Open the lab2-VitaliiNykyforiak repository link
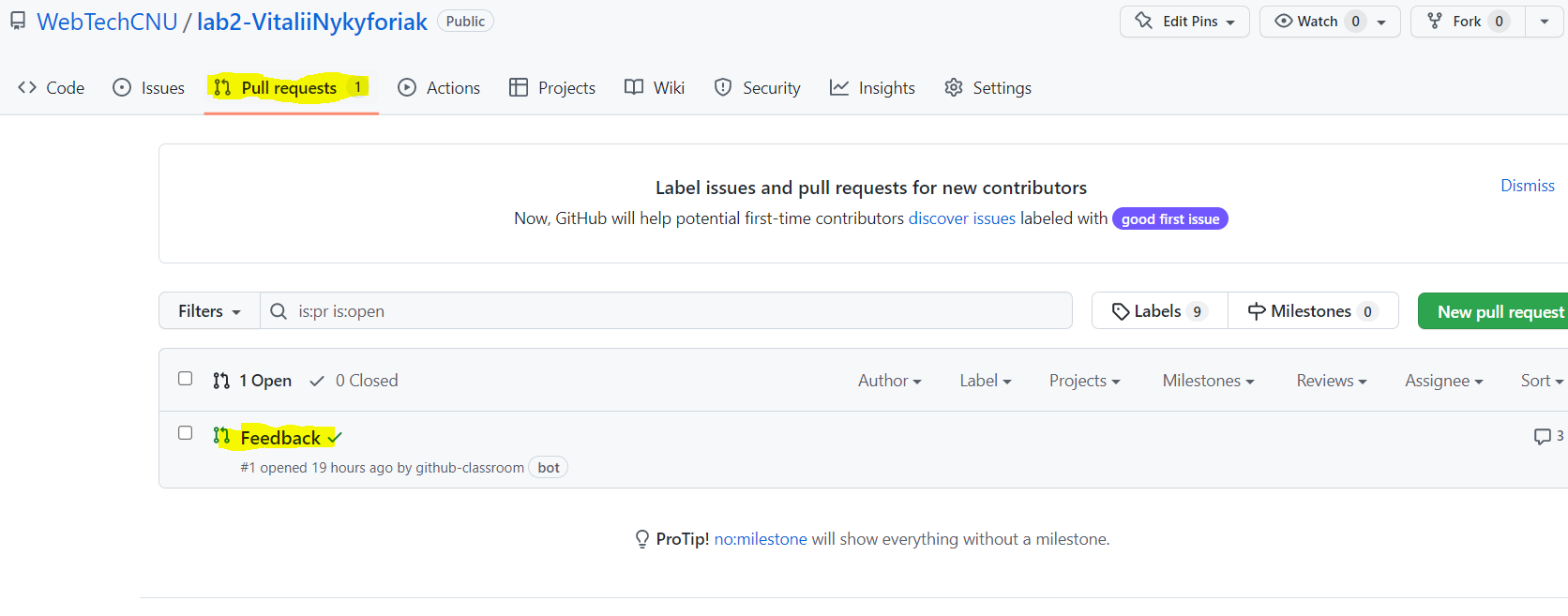 pos(311,22)
